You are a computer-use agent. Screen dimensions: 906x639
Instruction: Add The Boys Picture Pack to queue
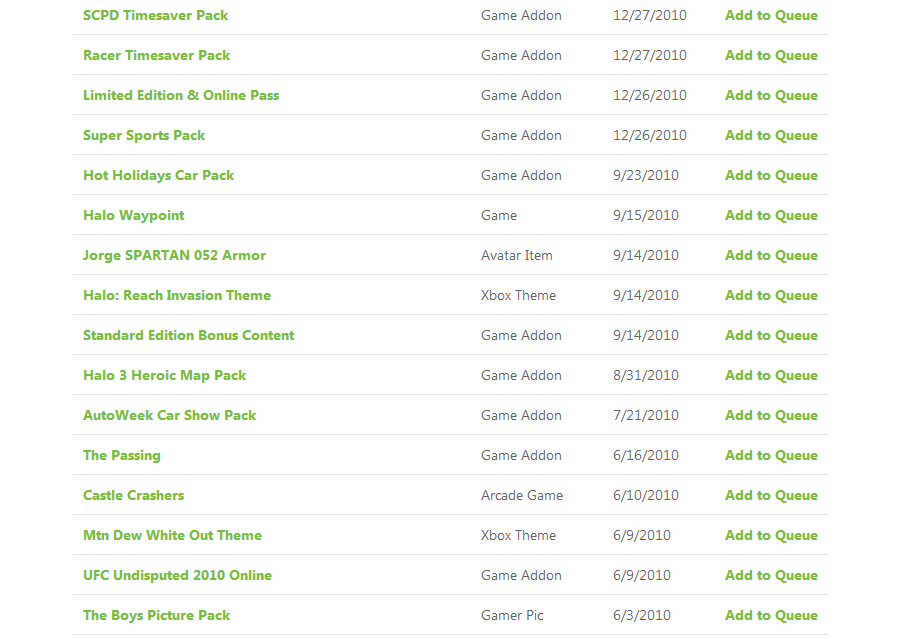coord(771,615)
